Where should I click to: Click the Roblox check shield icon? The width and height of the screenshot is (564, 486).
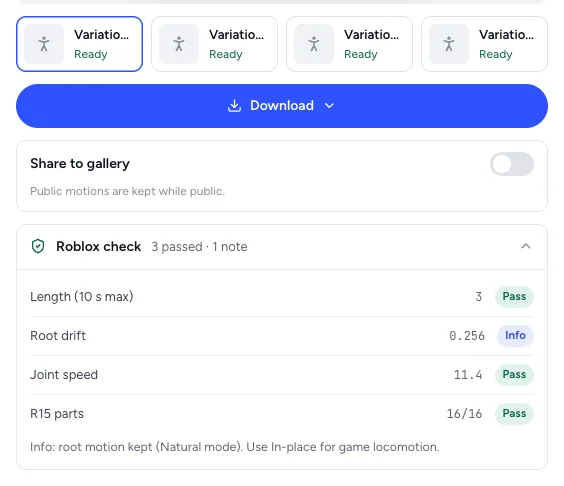coord(38,246)
